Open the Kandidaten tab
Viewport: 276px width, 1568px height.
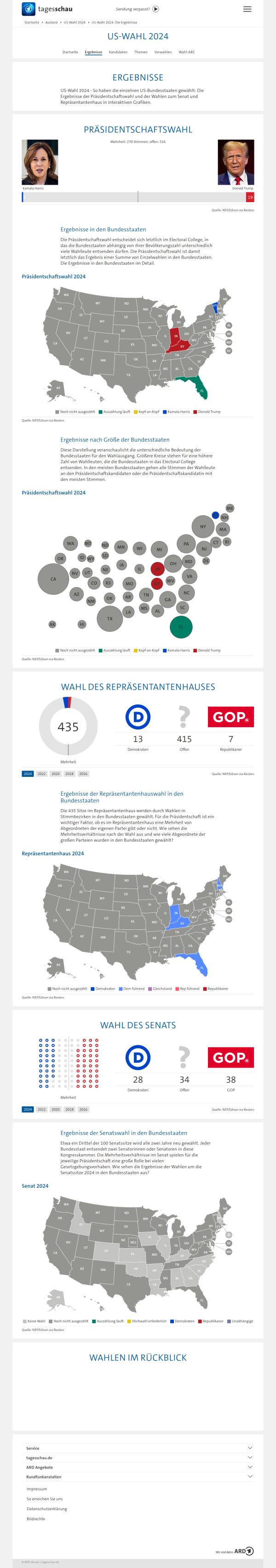tap(118, 52)
